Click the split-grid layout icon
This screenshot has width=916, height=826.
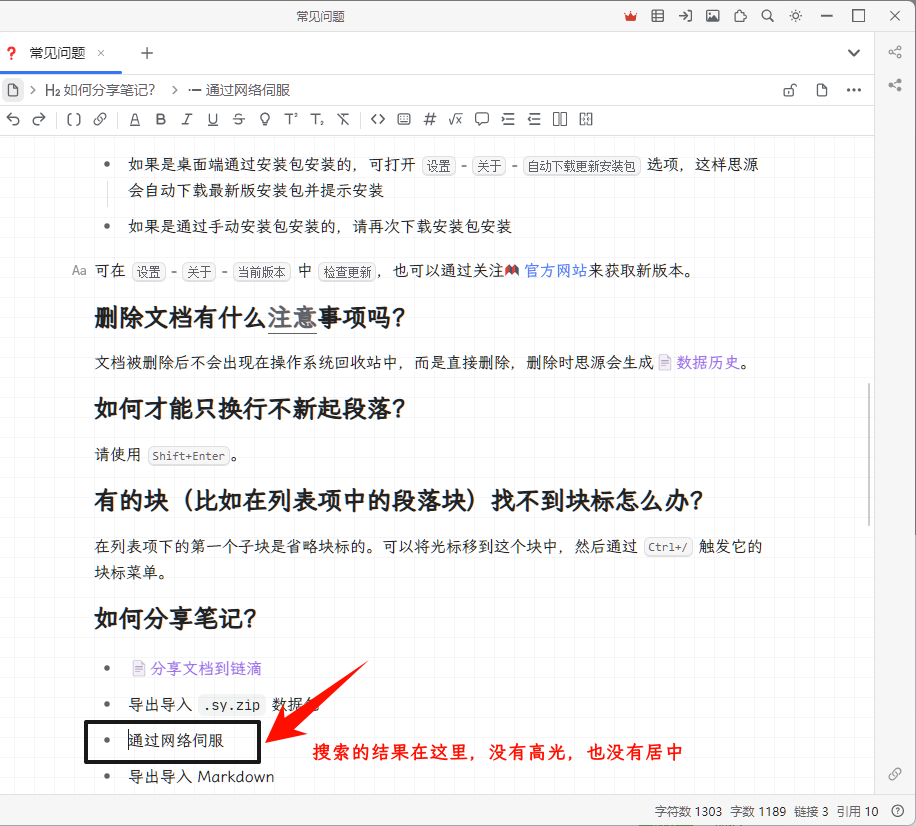point(586,120)
